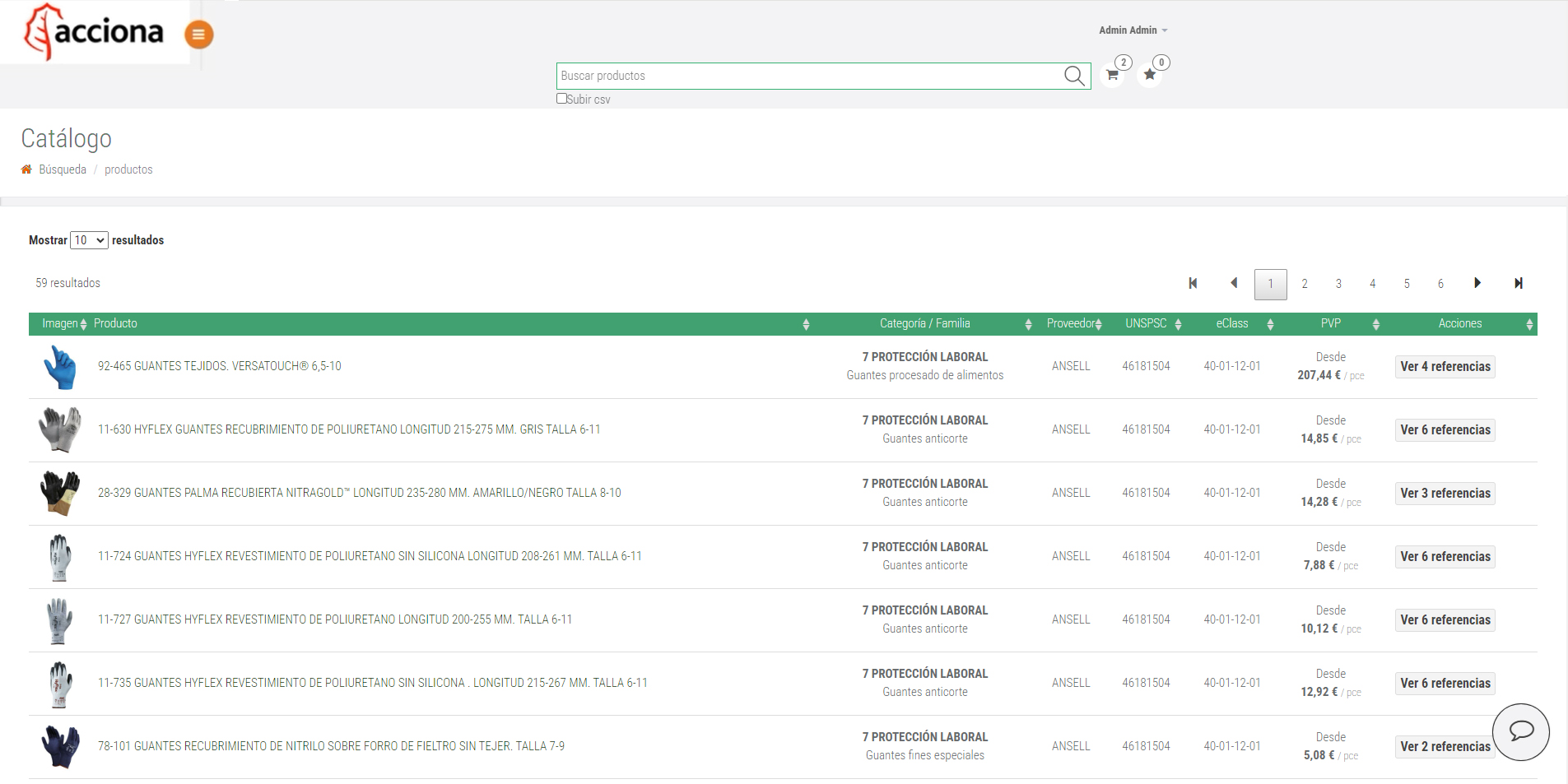Open the chat bubble icon
Screen dimensions: 1568x784
click(1522, 731)
